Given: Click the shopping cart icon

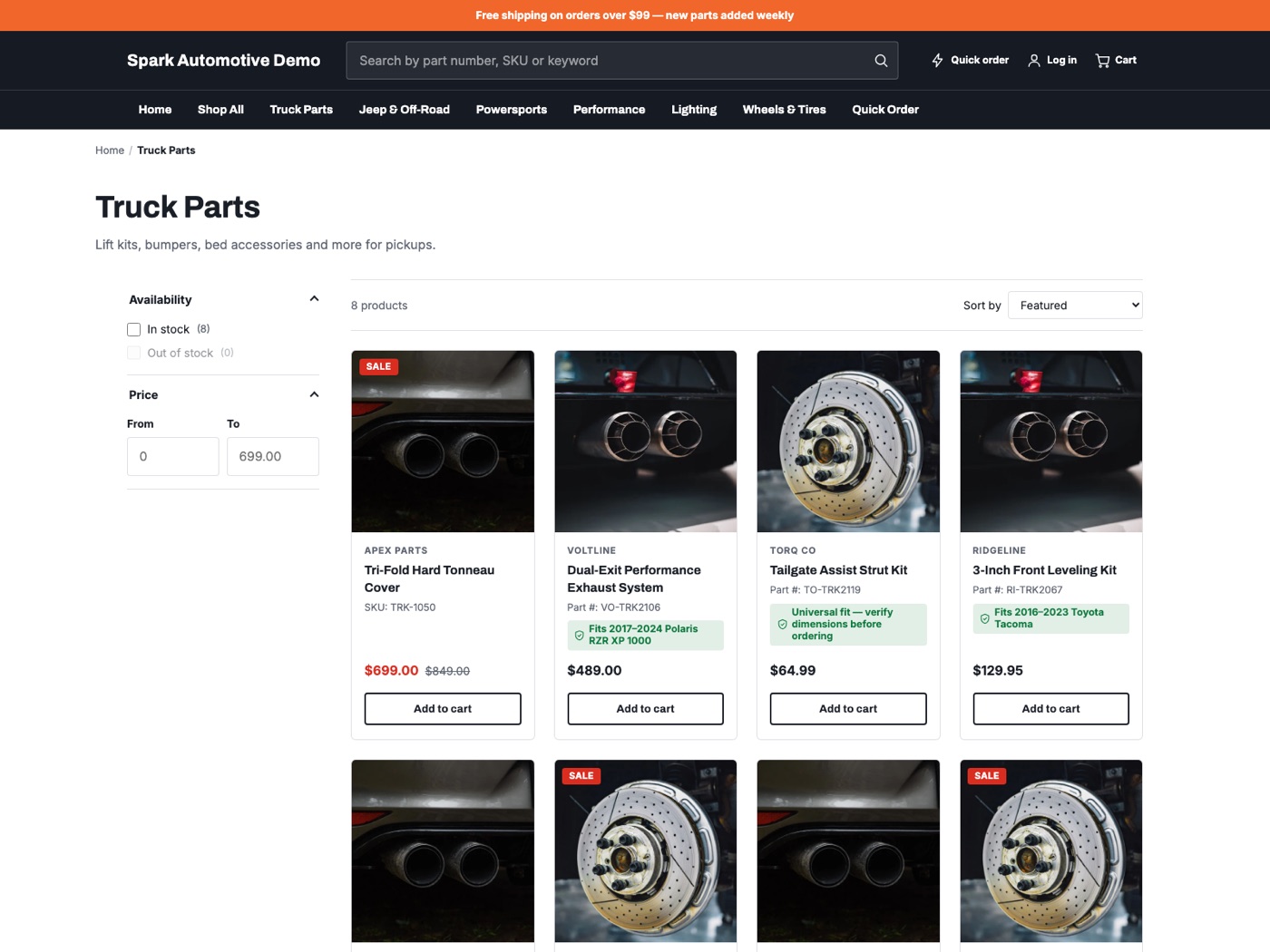Looking at the screenshot, I should coord(1102,61).
